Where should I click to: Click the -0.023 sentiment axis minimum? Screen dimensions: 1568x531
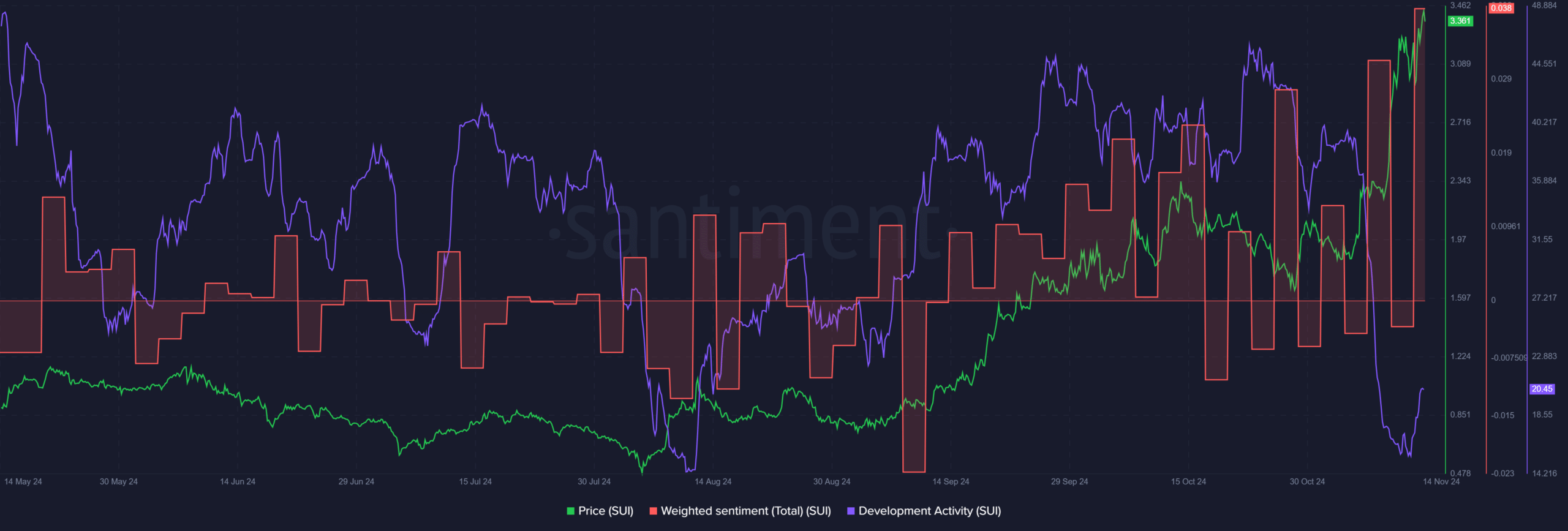point(1502,473)
